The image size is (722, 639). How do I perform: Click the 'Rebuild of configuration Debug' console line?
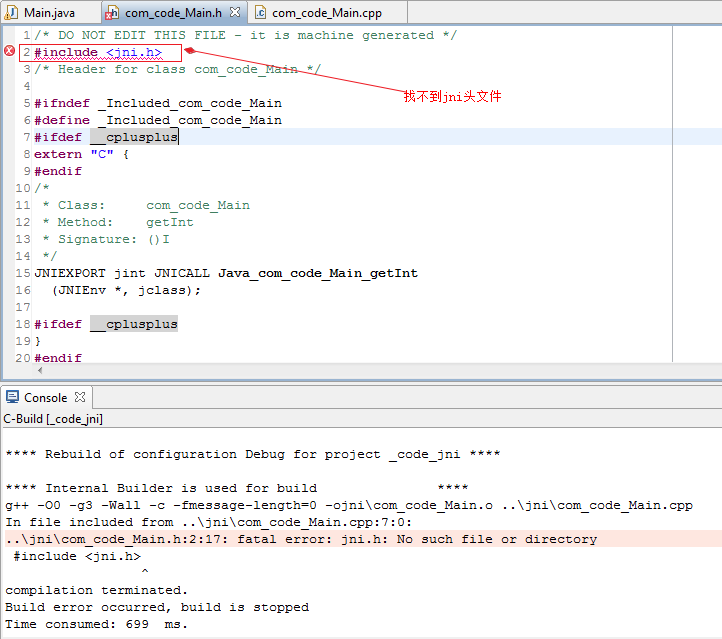pos(253,454)
